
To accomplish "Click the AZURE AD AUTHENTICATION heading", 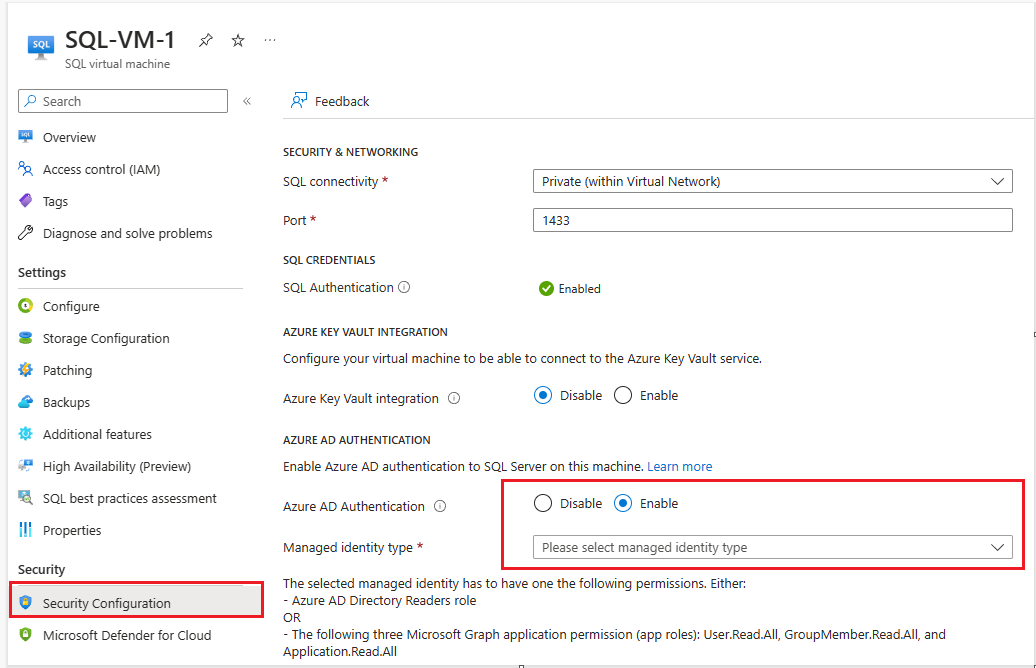I will [x=357, y=440].
